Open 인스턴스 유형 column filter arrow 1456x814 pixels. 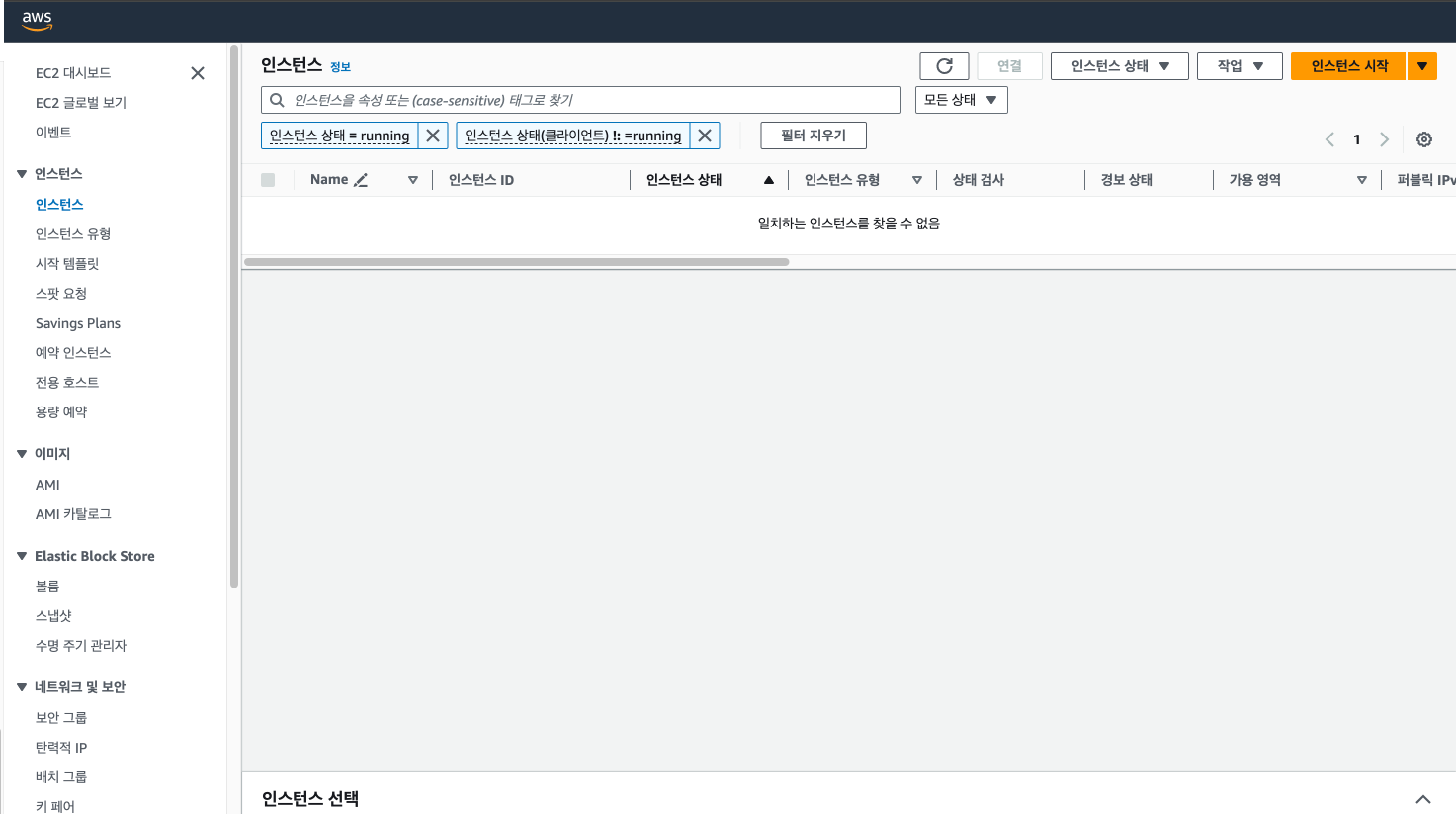(917, 180)
